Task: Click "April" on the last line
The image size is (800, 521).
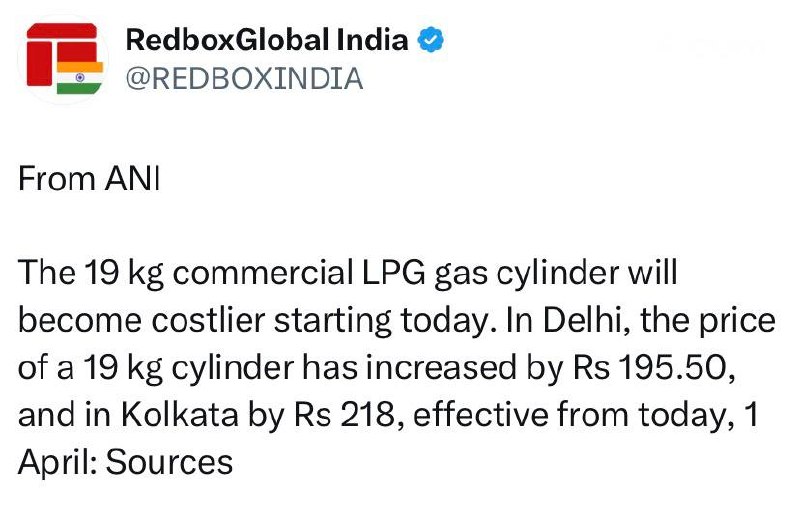Action: [x=56, y=463]
